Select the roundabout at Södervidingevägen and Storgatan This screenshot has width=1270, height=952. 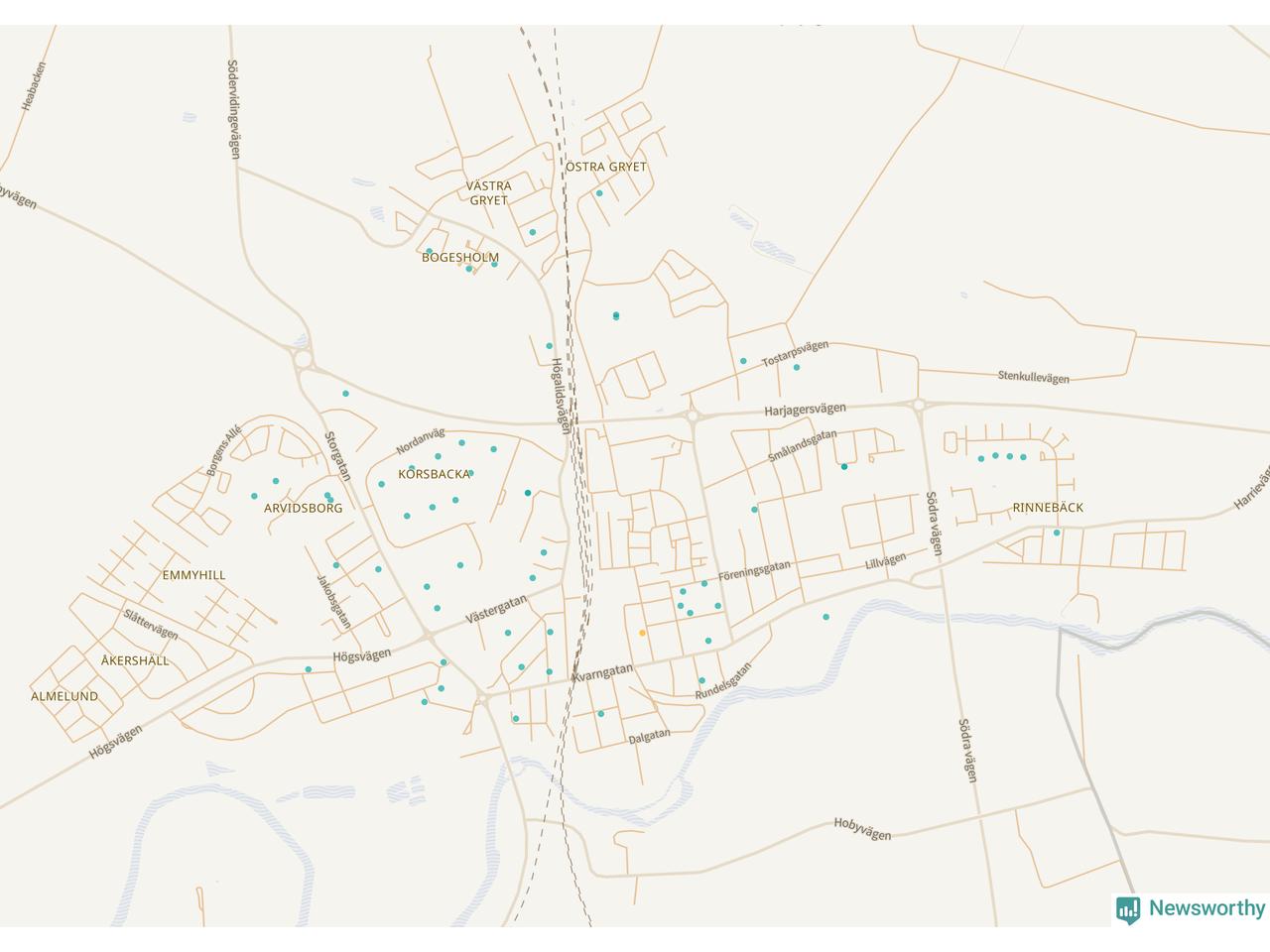(303, 358)
